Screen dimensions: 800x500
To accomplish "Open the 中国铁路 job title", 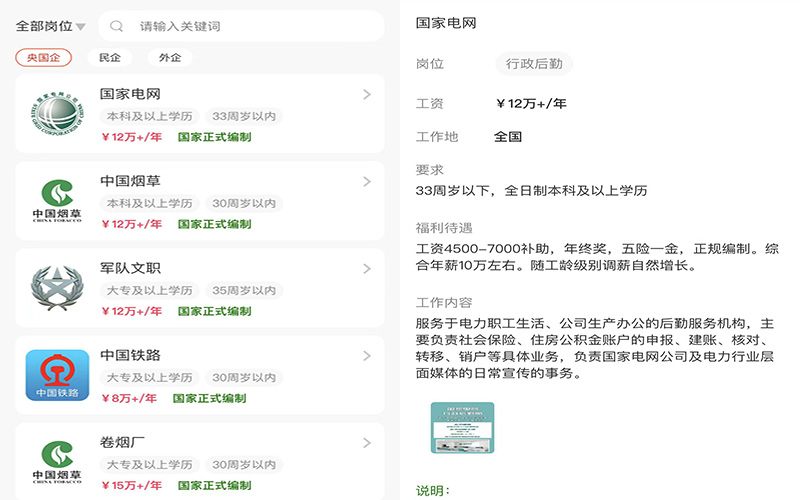I will click(x=130, y=355).
